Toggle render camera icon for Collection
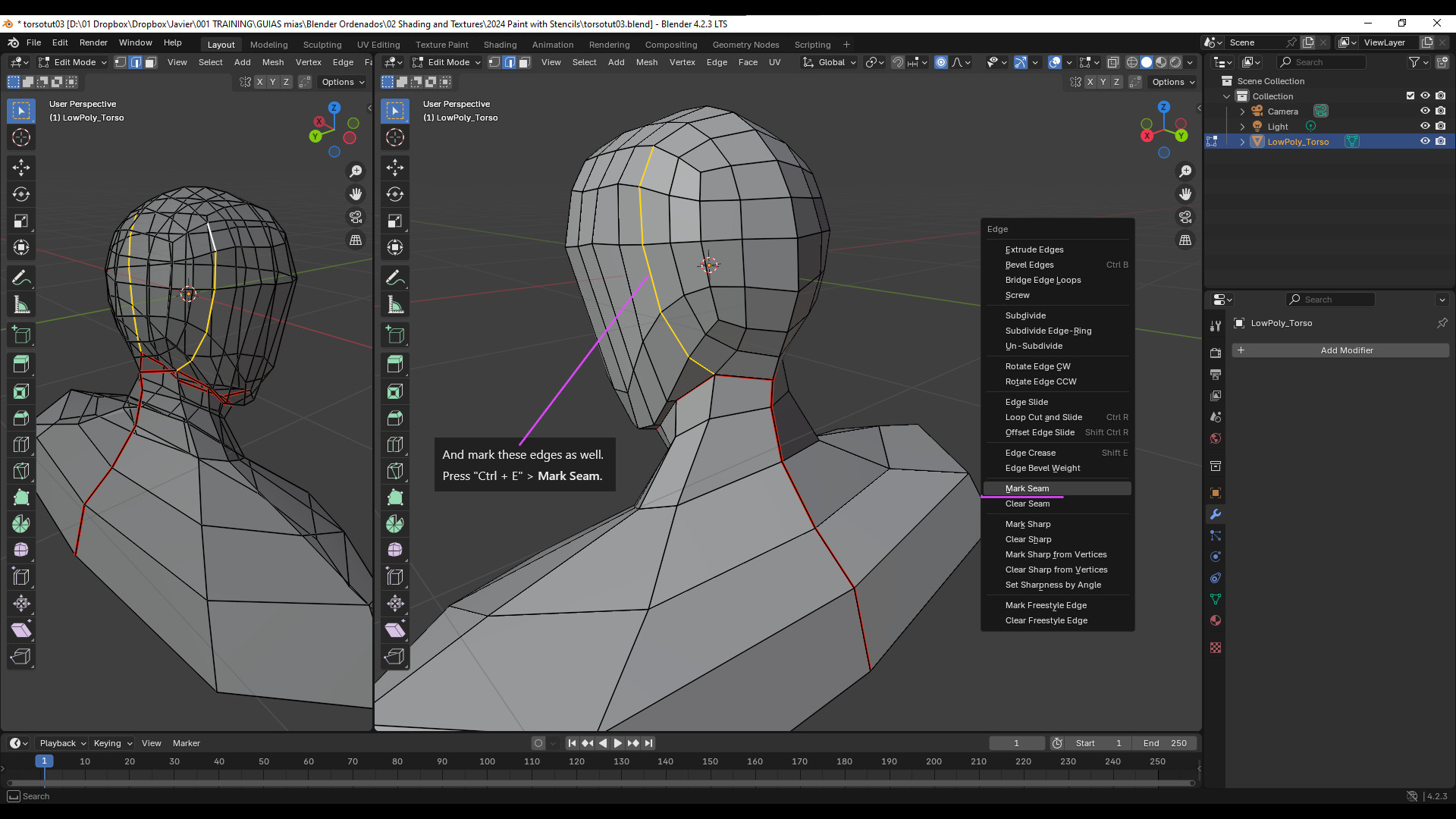The height and width of the screenshot is (819, 1456). tap(1440, 96)
